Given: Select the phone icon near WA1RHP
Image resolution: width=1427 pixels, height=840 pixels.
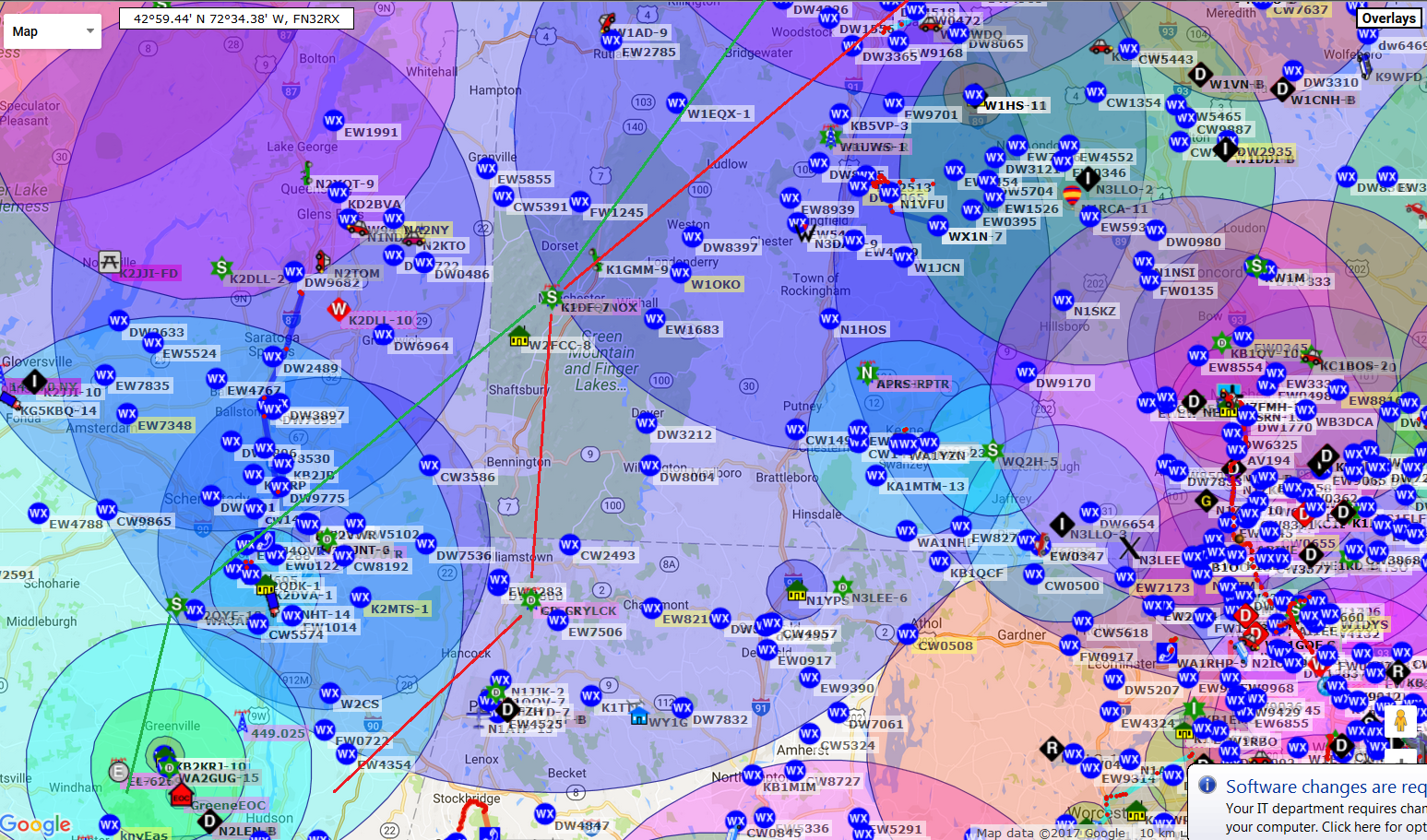Looking at the screenshot, I should point(1166,652).
